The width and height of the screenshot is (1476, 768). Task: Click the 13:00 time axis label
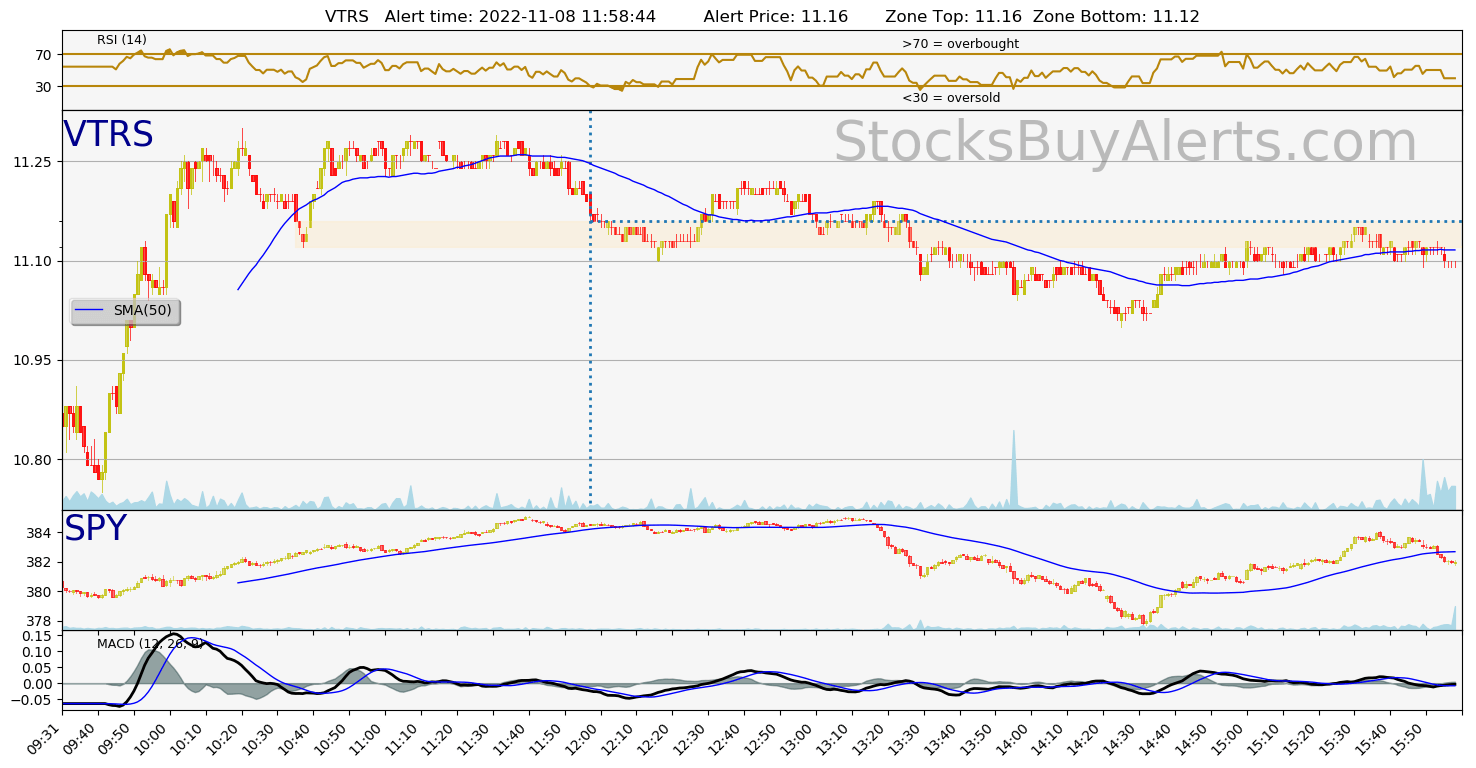(797, 738)
